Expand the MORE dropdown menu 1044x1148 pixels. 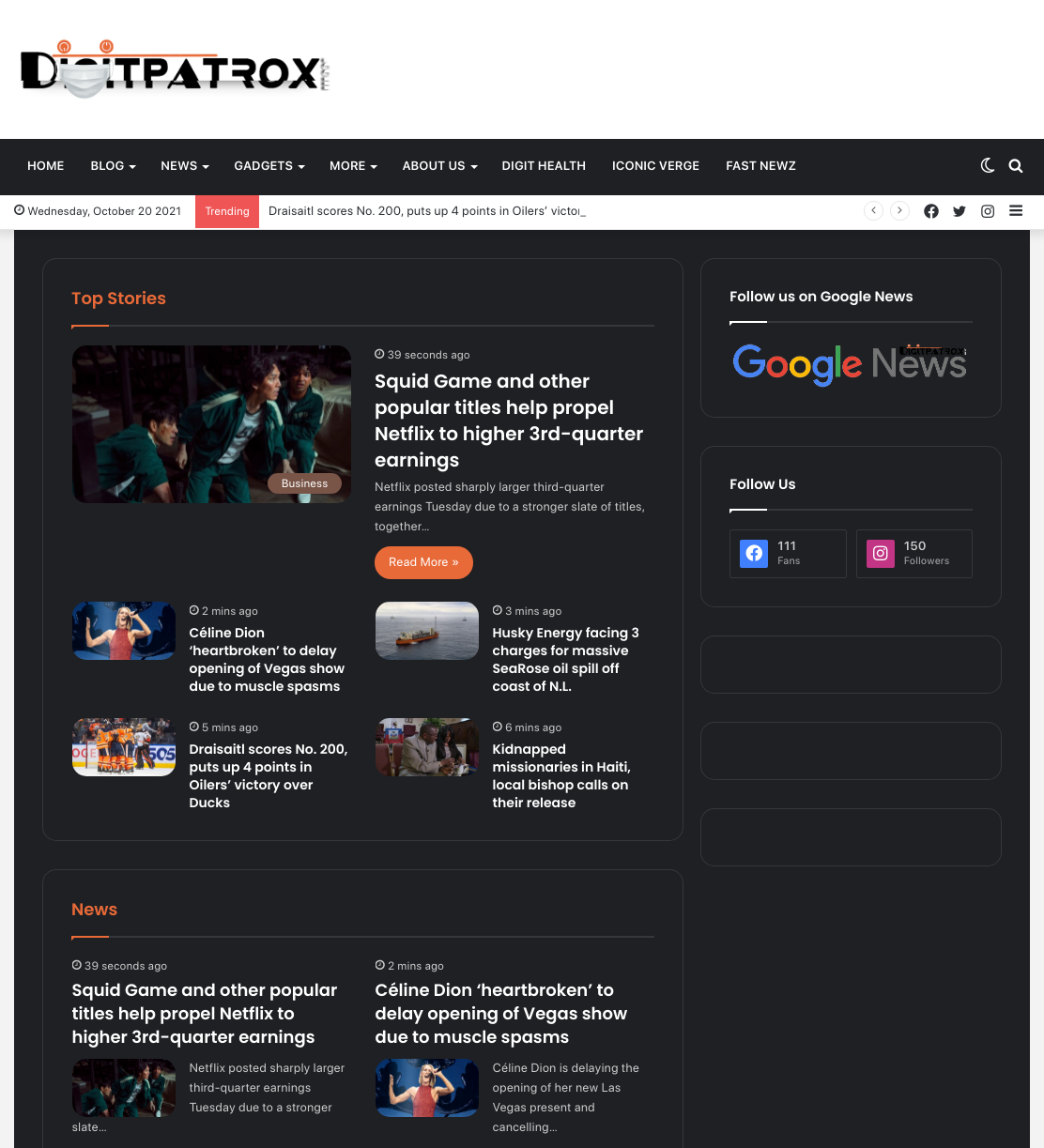tap(353, 166)
